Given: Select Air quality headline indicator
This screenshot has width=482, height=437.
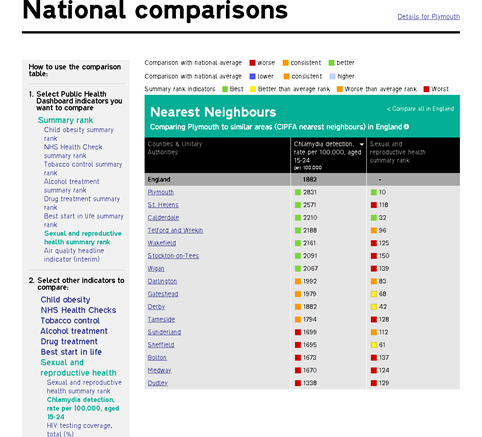Looking at the screenshot, I should coord(74,255).
